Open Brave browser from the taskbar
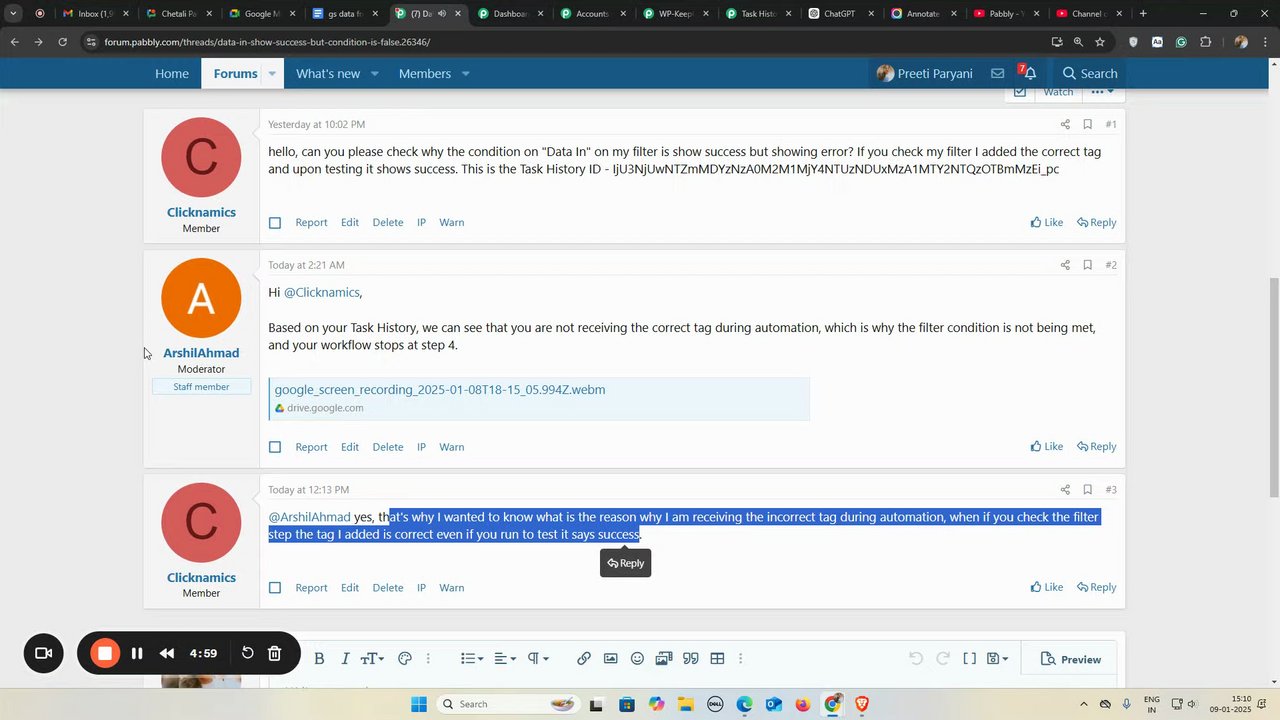The height and width of the screenshot is (720, 1280). tap(862, 704)
